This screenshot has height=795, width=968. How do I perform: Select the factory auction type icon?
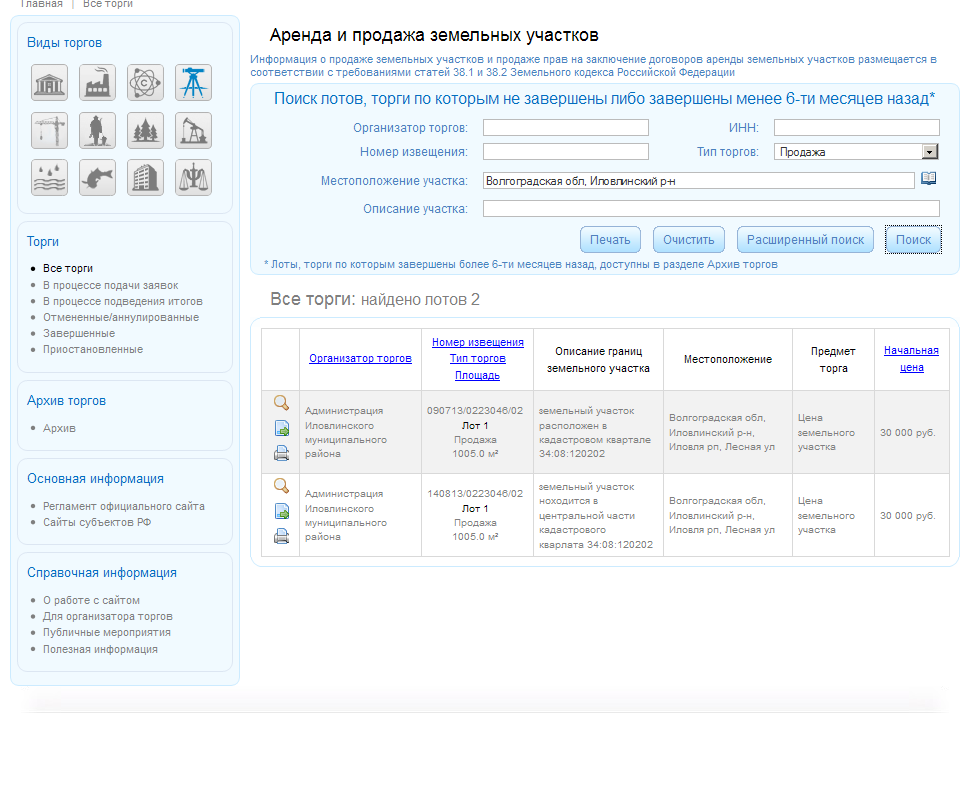97,83
